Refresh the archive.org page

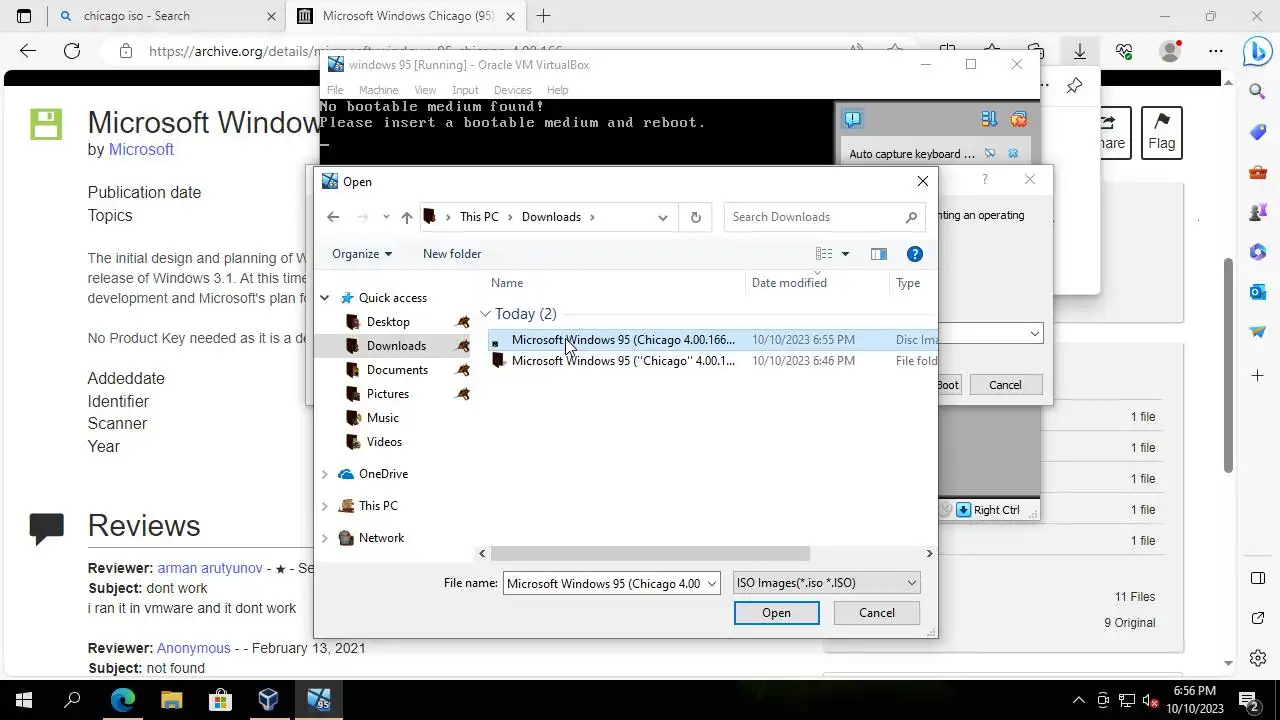coord(72,51)
